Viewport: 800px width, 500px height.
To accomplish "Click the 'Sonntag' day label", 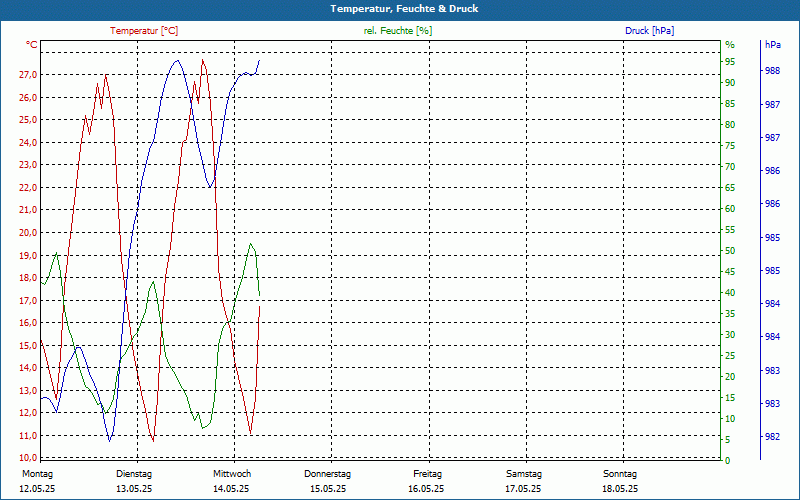I will pyautogui.click(x=620, y=474).
